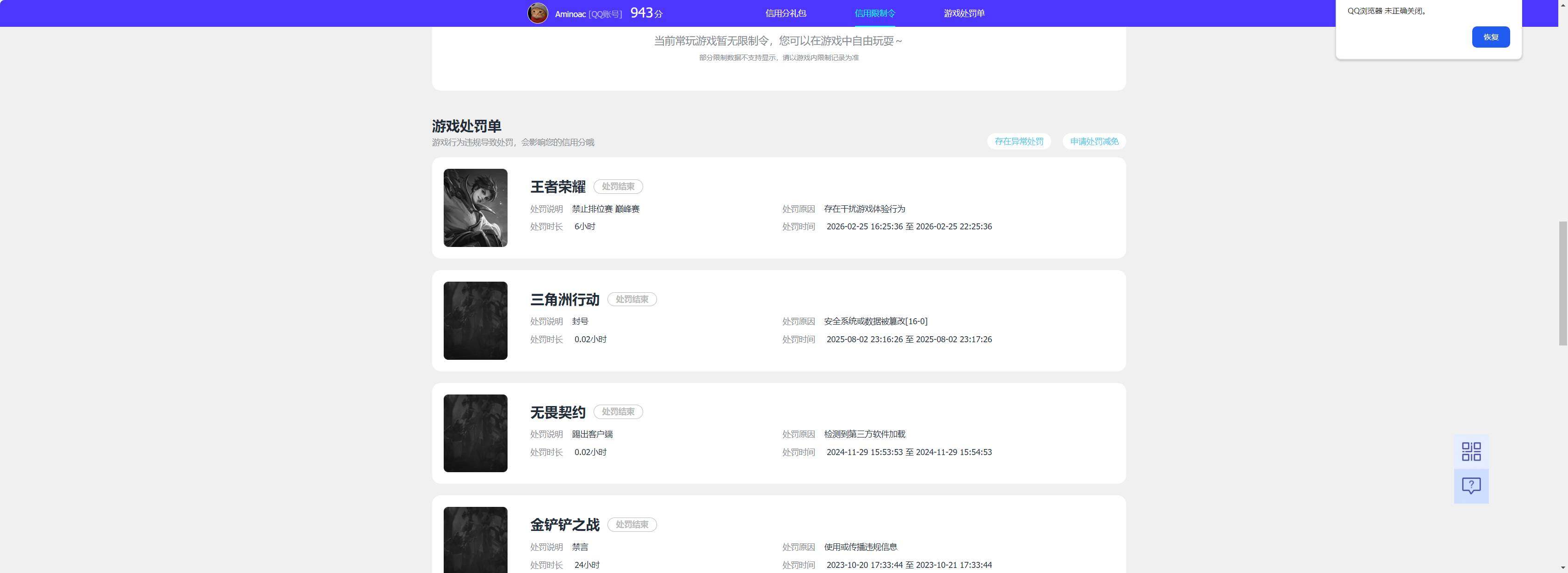The width and height of the screenshot is (1568, 573).
Task: Click the 三角洲行动 game thumbnail
Action: pyautogui.click(x=475, y=320)
